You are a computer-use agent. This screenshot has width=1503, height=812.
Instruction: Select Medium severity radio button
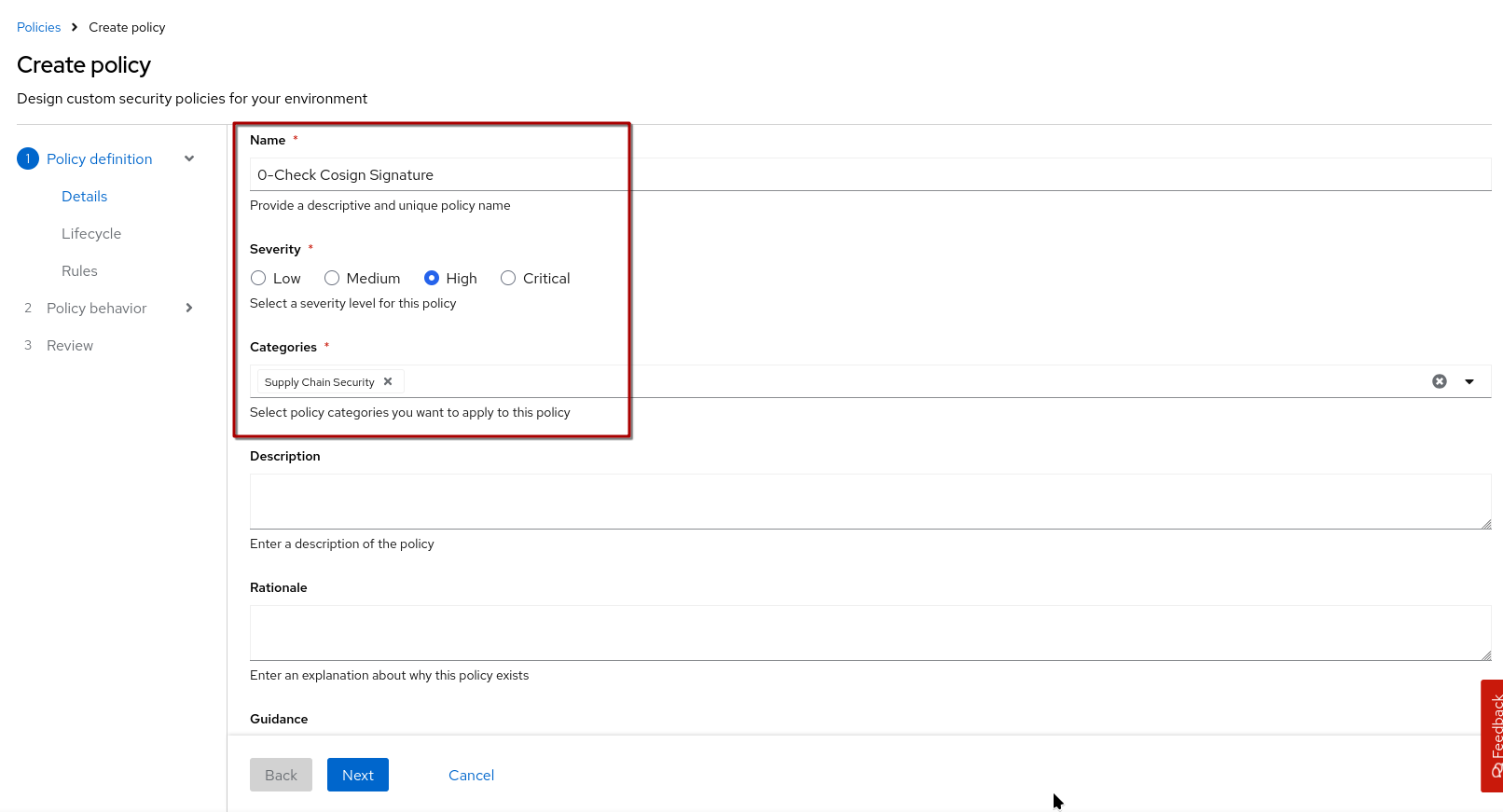(332, 278)
